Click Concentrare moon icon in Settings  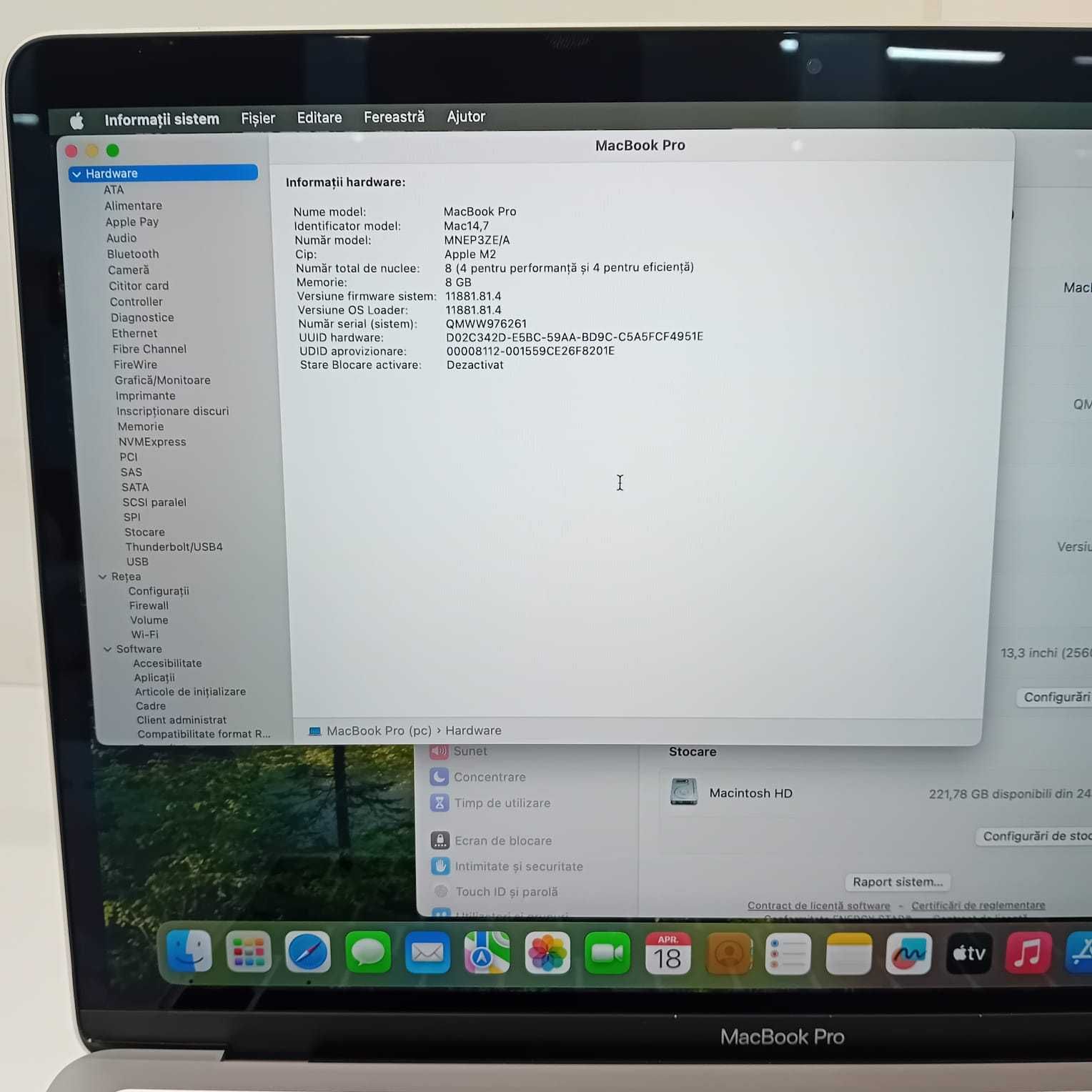[x=440, y=777]
